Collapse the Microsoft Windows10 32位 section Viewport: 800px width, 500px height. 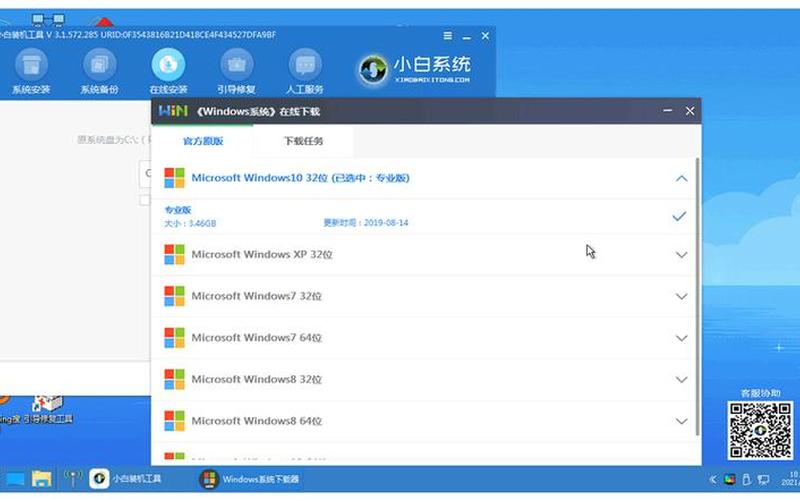click(681, 178)
